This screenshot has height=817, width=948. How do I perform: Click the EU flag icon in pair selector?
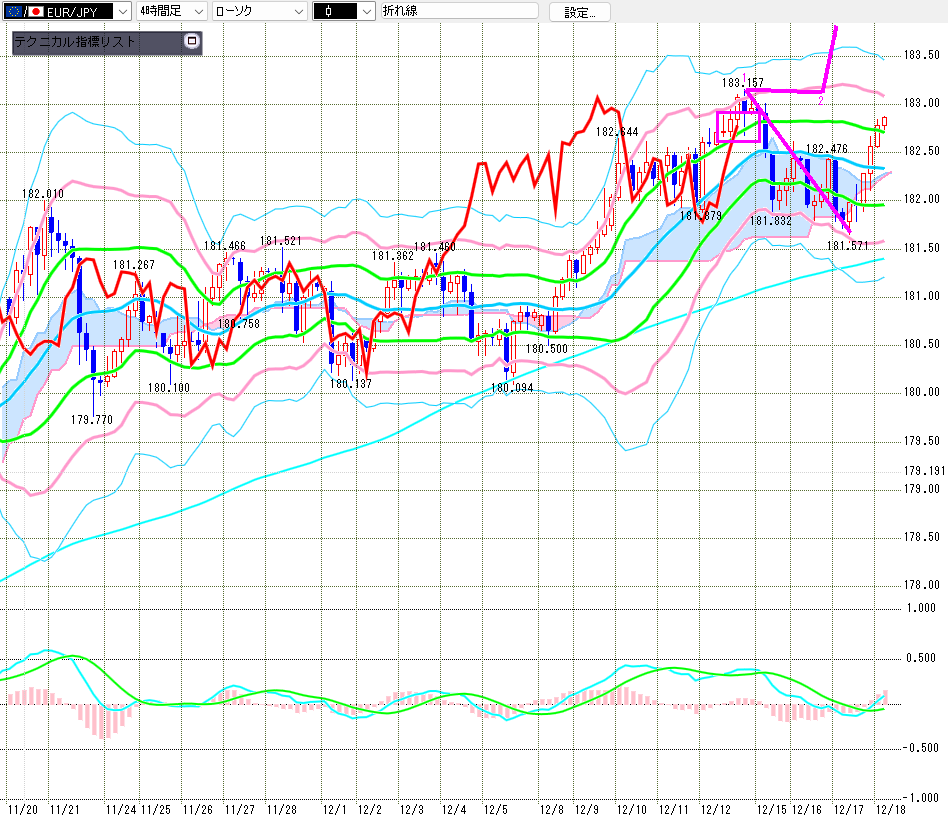[x=13, y=12]
